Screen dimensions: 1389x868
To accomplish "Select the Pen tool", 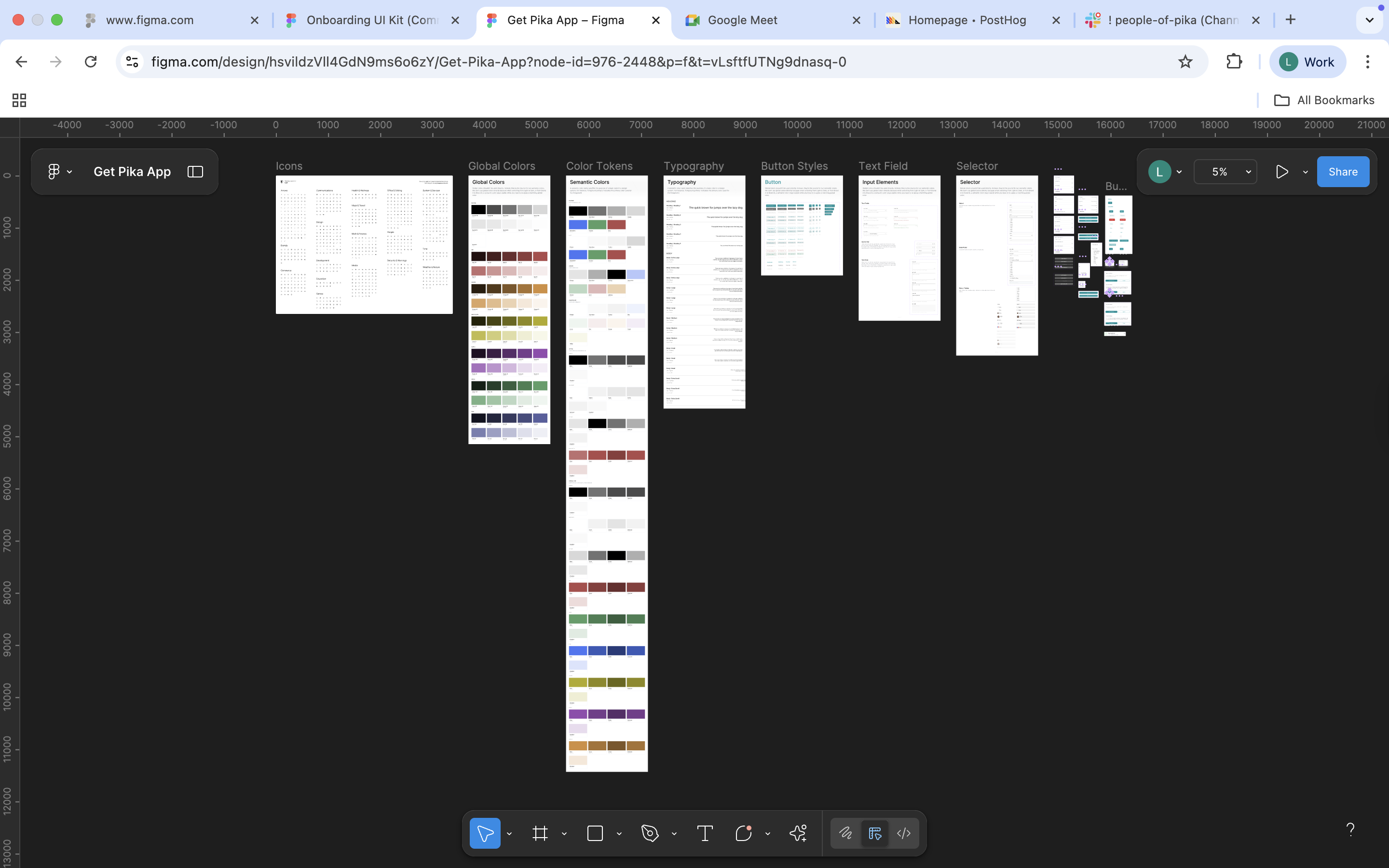I will tap(650, 833).
